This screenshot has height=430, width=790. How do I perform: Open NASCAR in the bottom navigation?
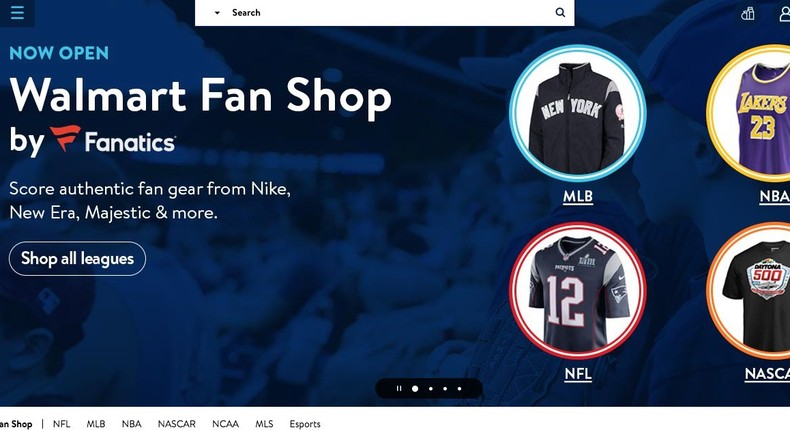pyautogui.click(x=176, y=424)
